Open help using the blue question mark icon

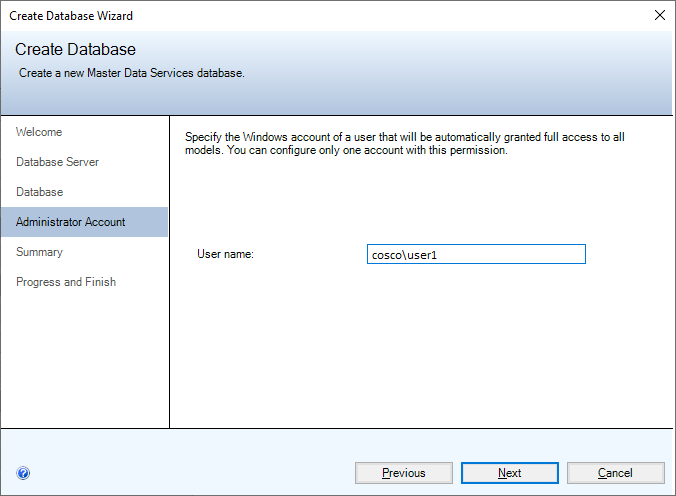(23, 473)
